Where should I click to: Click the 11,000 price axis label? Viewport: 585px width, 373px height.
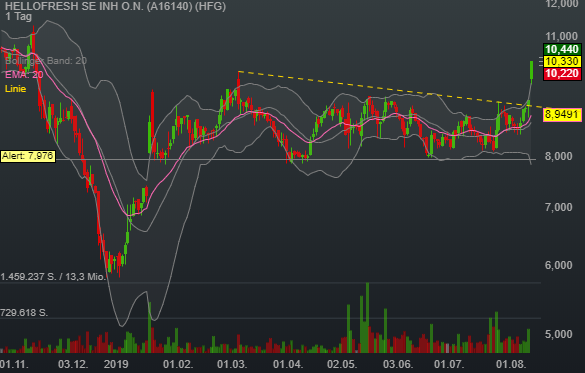tap(561, 36)
